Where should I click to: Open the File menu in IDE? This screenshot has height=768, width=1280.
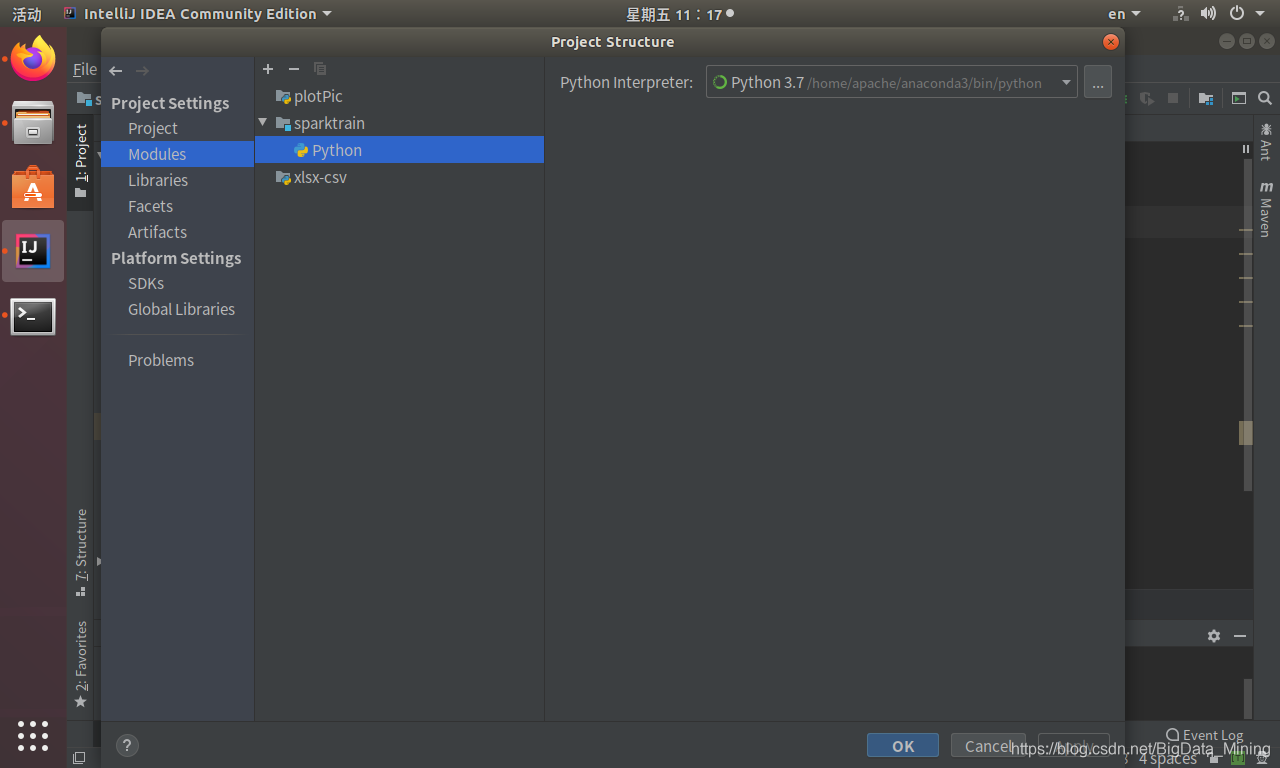tap(85, 70)
